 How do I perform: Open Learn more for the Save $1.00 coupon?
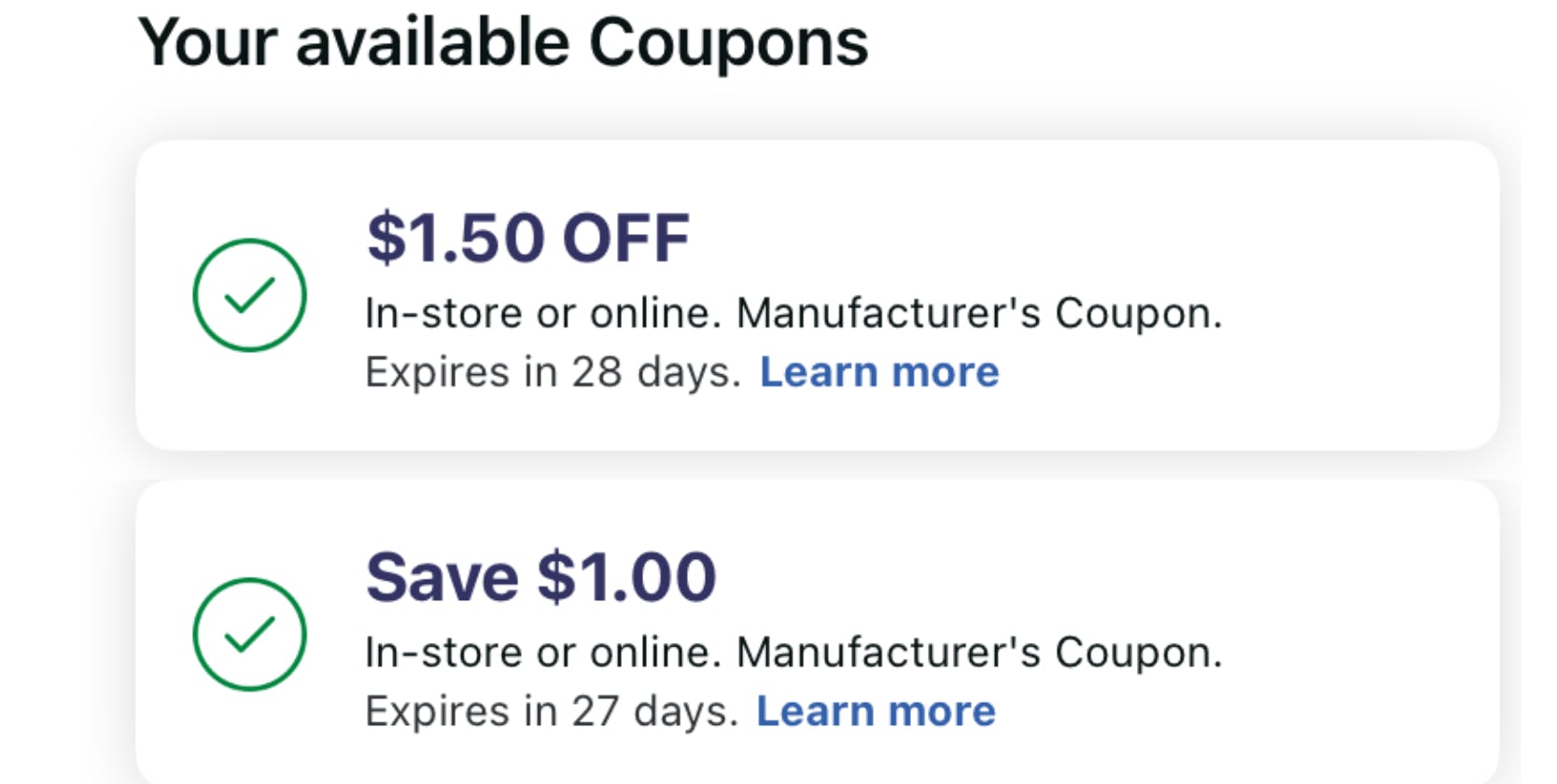[876, 711]
